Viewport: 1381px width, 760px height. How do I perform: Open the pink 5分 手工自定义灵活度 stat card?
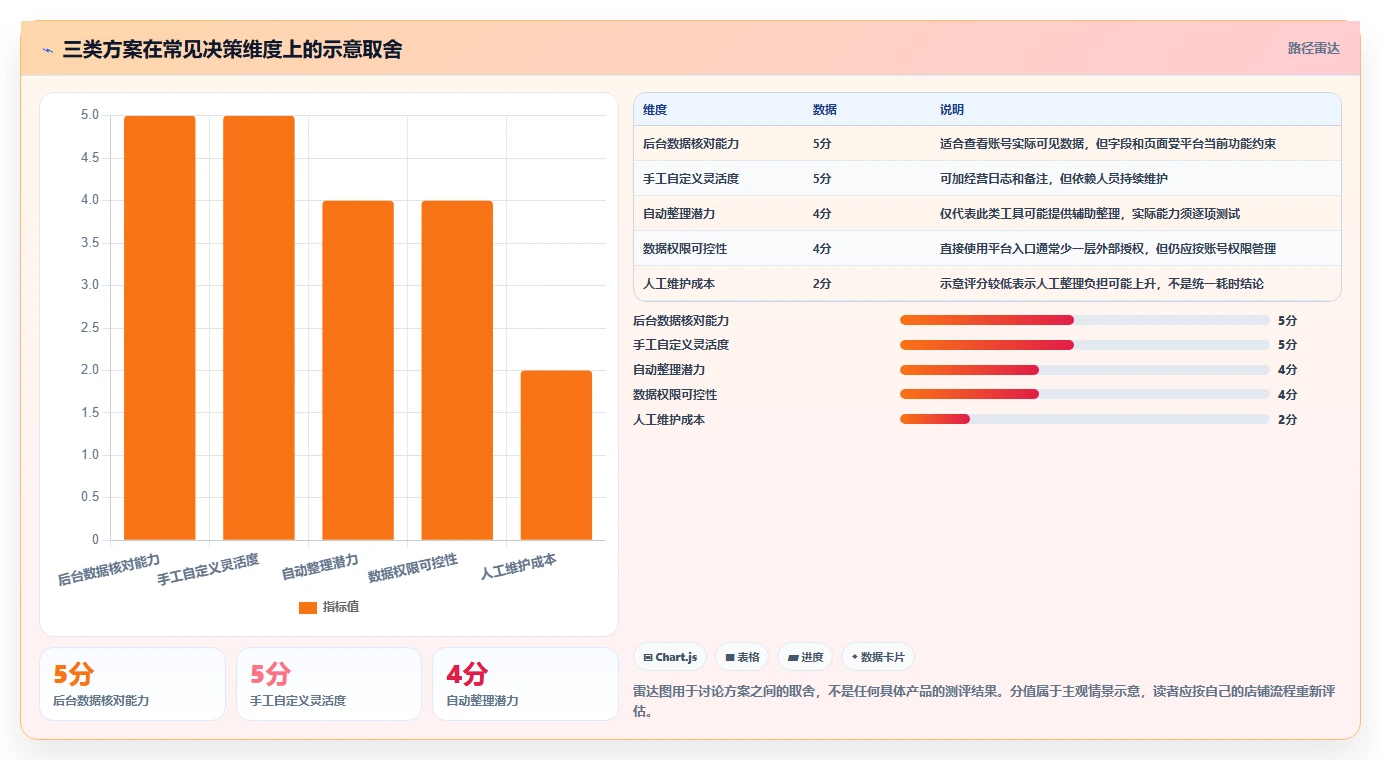click(329, 684)
